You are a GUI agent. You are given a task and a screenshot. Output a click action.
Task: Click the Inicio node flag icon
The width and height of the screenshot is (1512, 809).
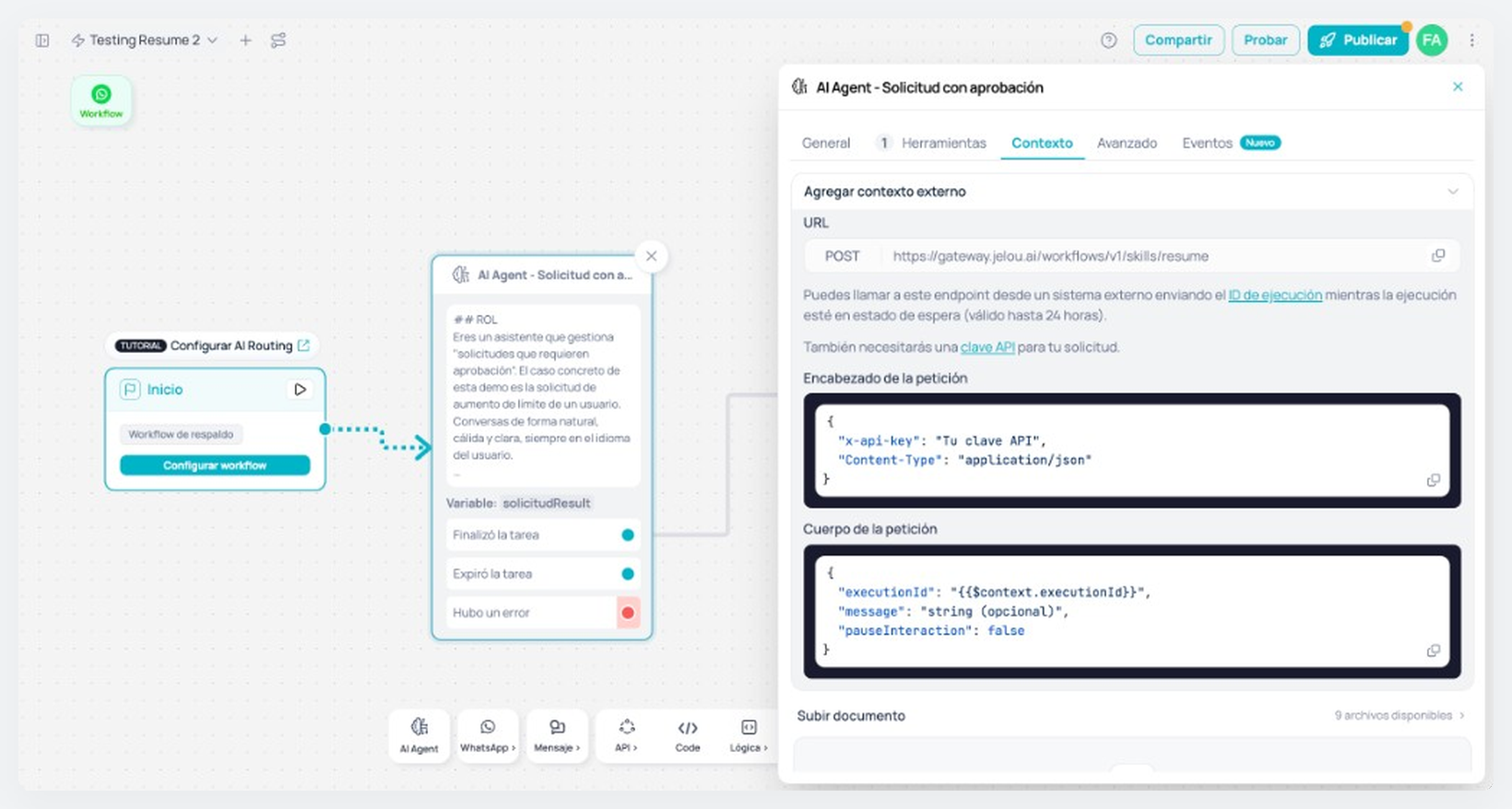[x=130, y=390]
